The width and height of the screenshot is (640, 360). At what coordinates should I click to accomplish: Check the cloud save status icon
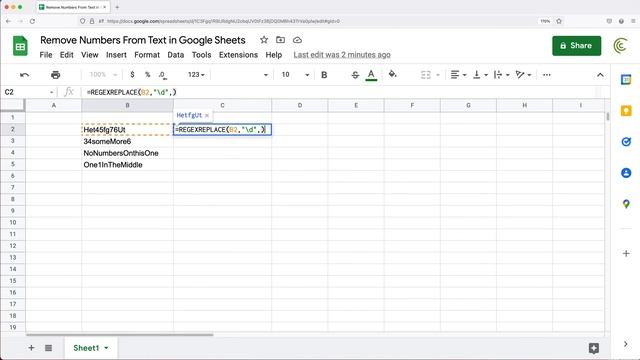coord(298,40)
